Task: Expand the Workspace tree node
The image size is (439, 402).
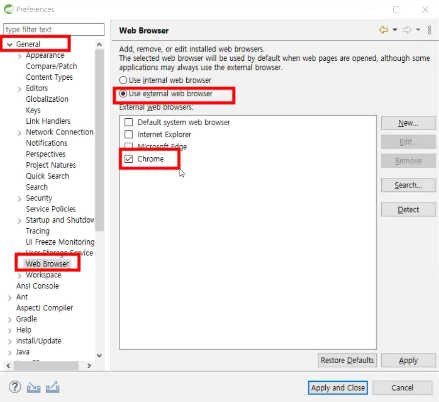Action: (19, 276)
